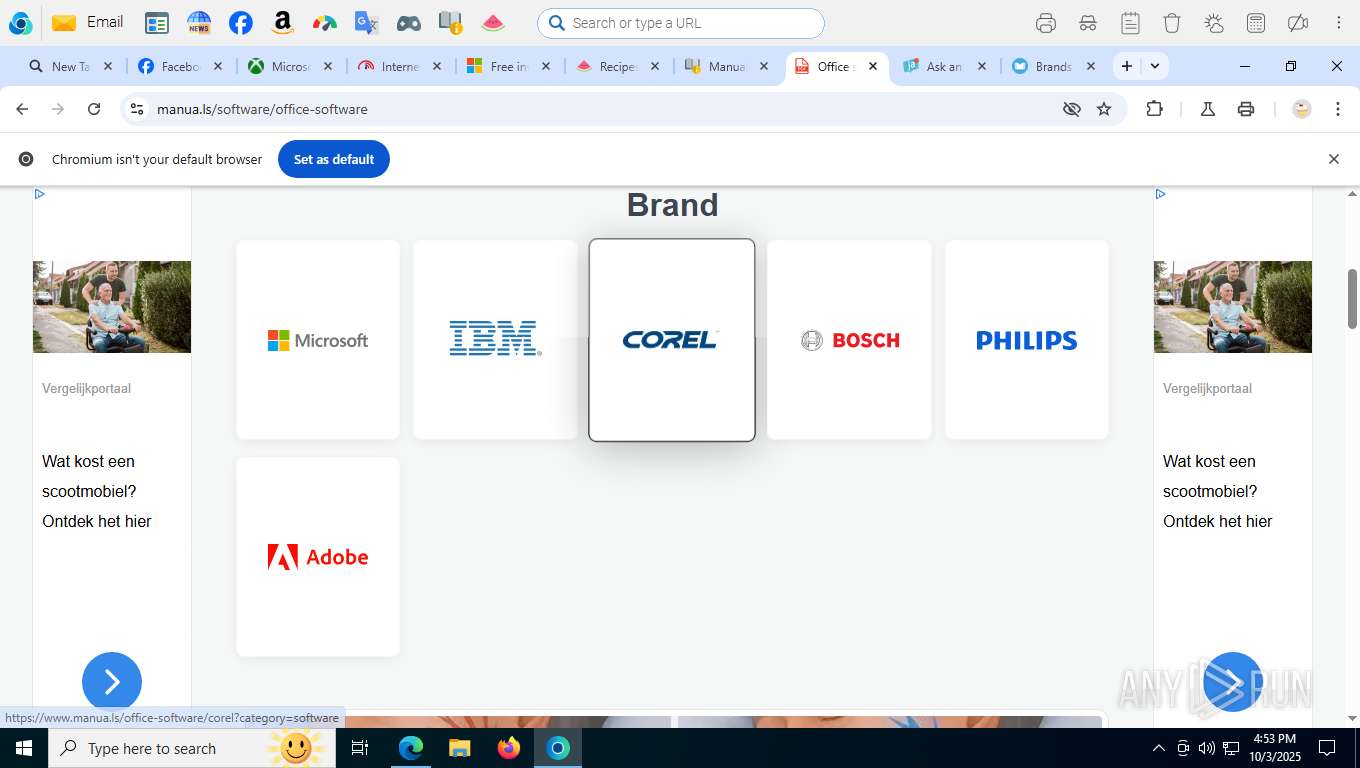Click the manuals book shortcut icon
This screenshot has height=768, width=1360.
coord(450,23)
